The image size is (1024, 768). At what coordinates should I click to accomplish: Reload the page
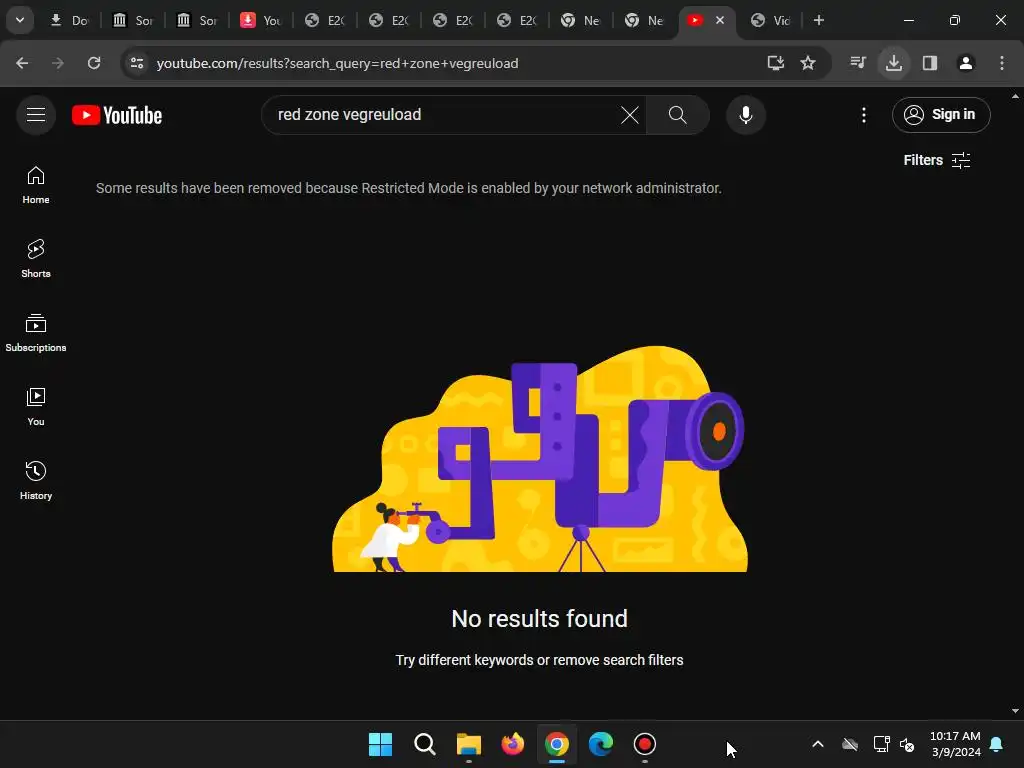click(x=94, y=63)
